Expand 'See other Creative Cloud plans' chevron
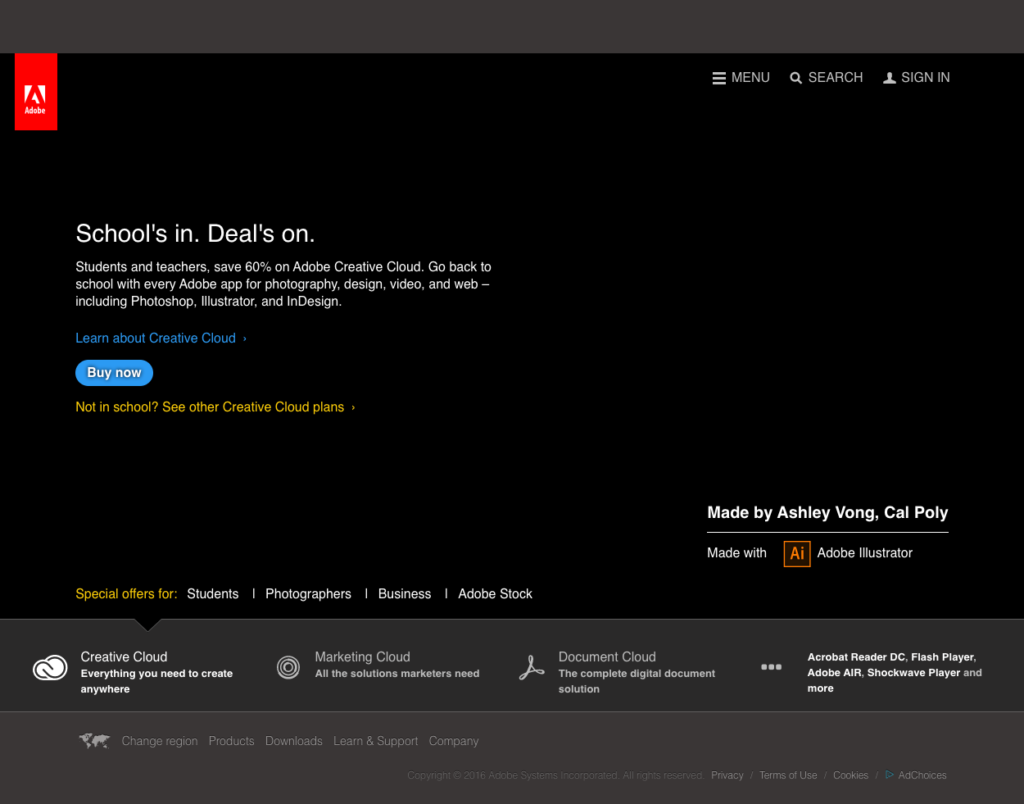 pos(352,407)
